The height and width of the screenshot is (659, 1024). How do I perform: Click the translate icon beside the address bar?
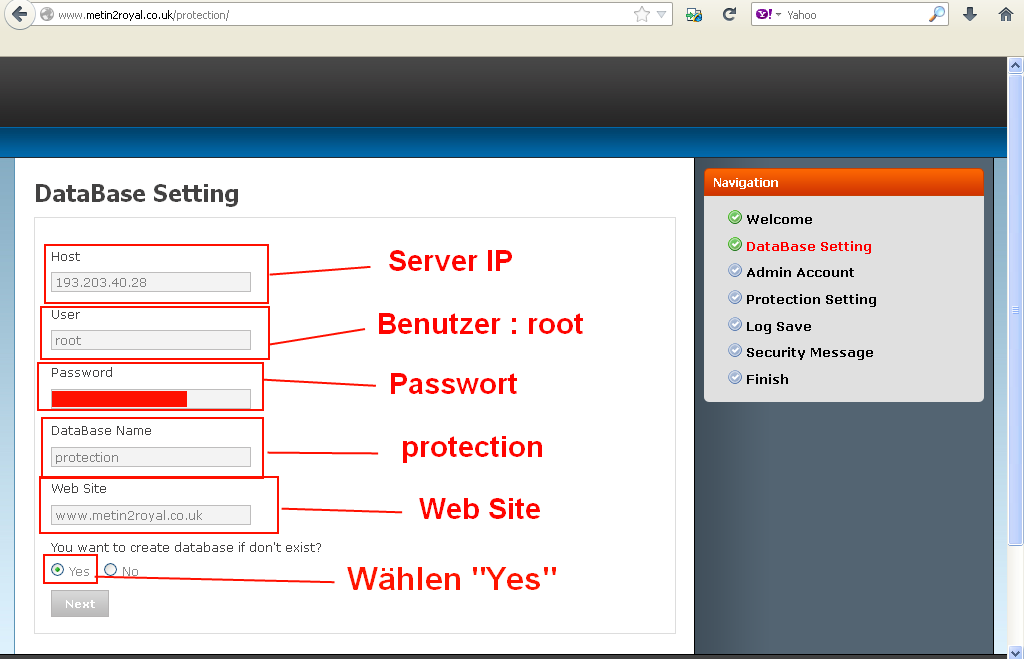[694, 14]
